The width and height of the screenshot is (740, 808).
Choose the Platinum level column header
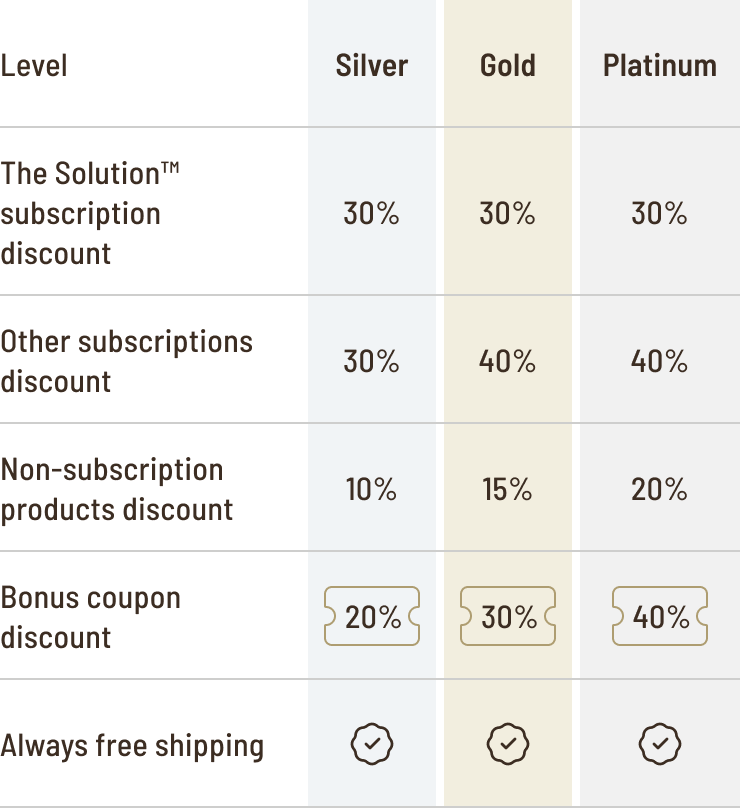[660, 66]
